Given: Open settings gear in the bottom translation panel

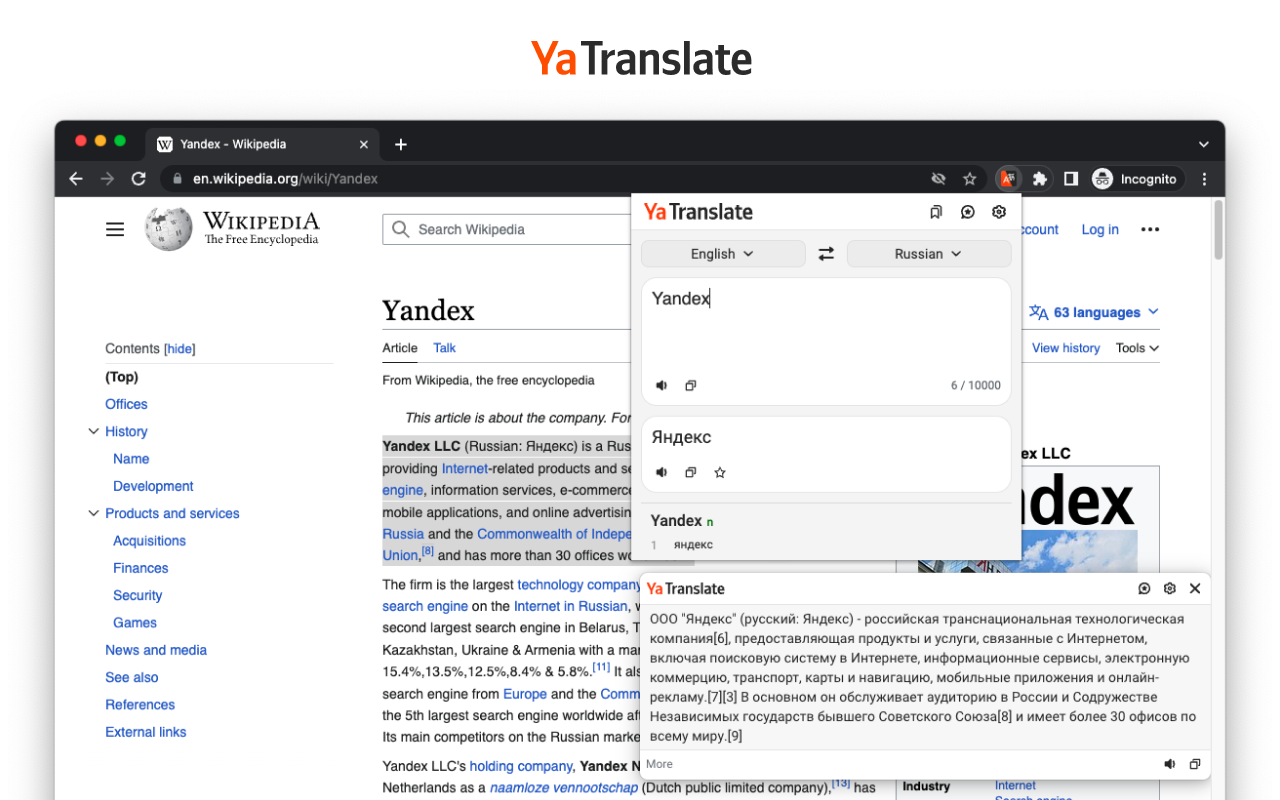Looking at the screenshot, I should pos(1169,588).
